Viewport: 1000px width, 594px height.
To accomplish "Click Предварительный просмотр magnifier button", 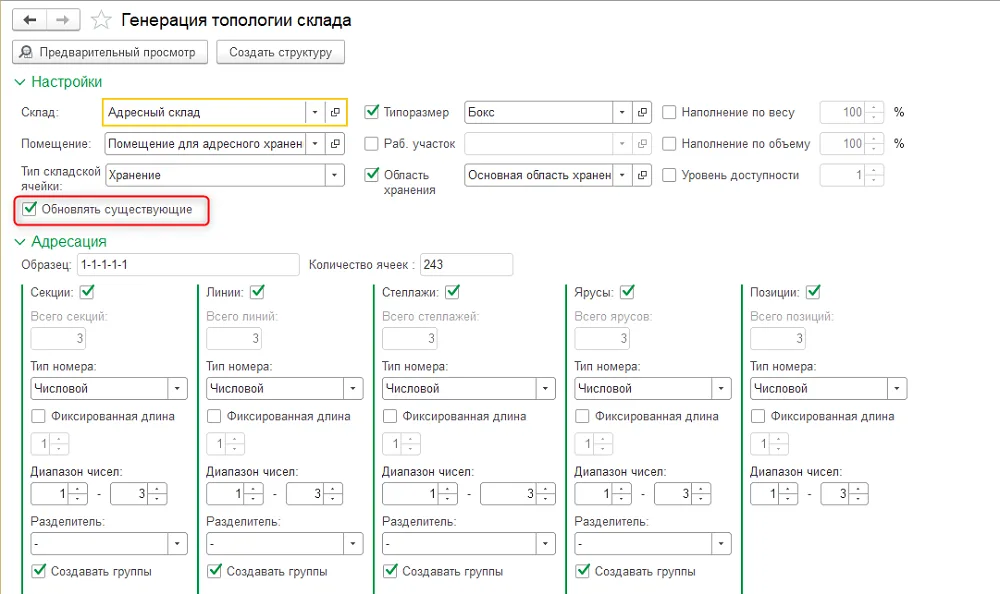I will (110, 52).
